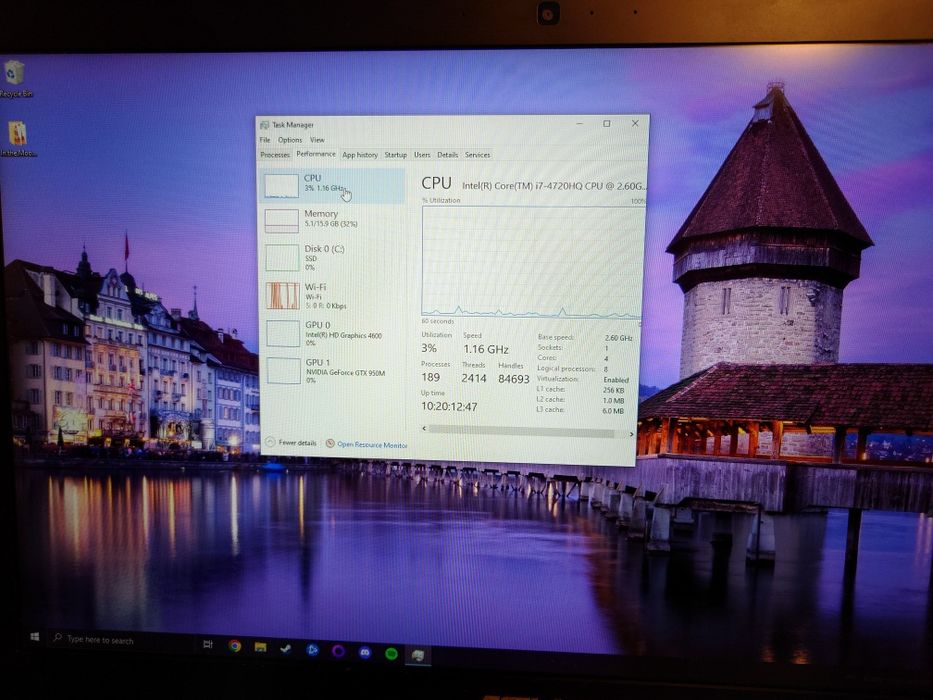The image size is (933, 700).
Task: Open the File menu in Task Manager
Action: [x=265, y=140]
